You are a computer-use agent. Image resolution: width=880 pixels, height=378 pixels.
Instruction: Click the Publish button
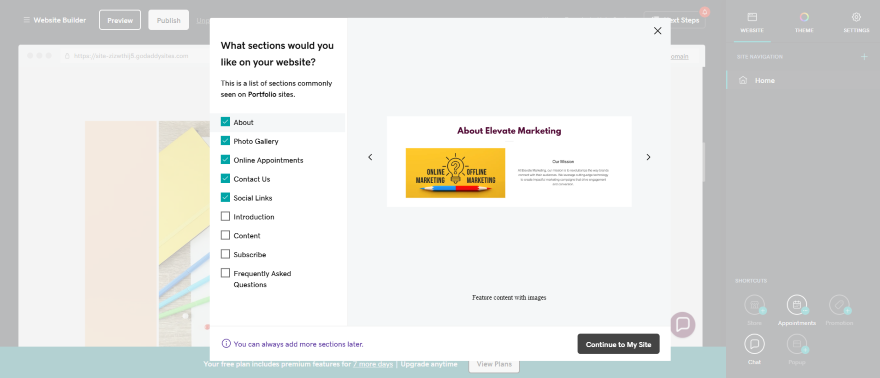168,20
